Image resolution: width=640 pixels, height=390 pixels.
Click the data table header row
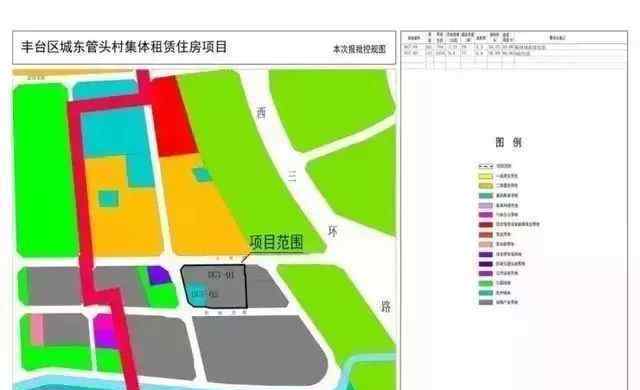514,38
